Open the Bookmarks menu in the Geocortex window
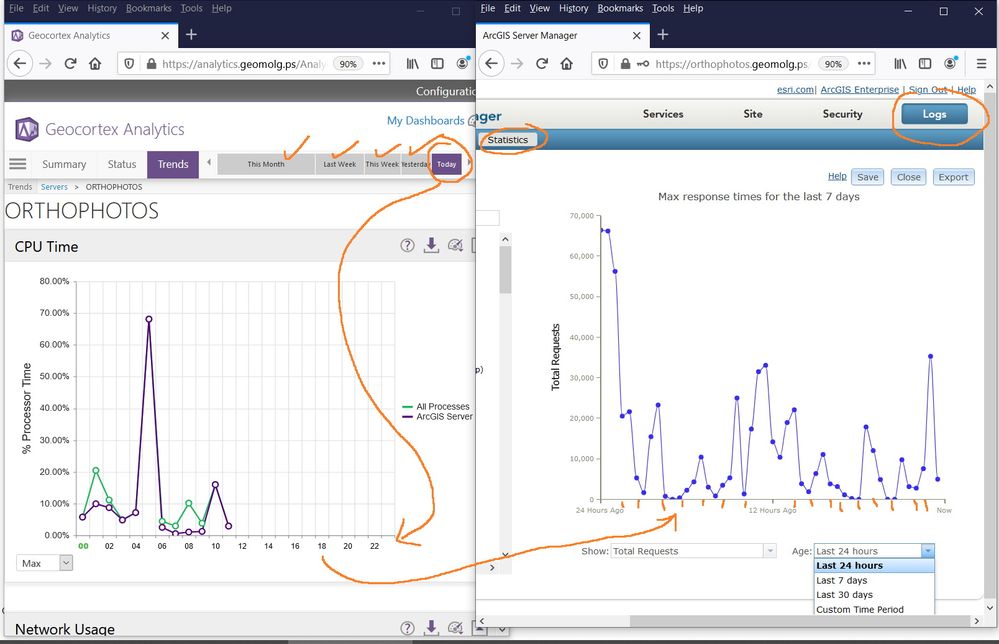This screenshot has height=644, width=999. pyautogui.click(x=148, y=8)
